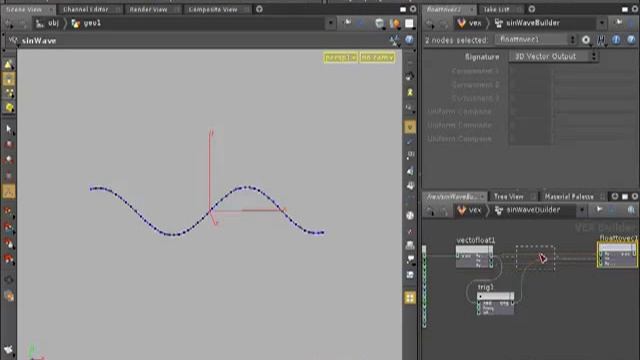Toggle the yellow grid icon on right toolbar

(x=410, y=298)
